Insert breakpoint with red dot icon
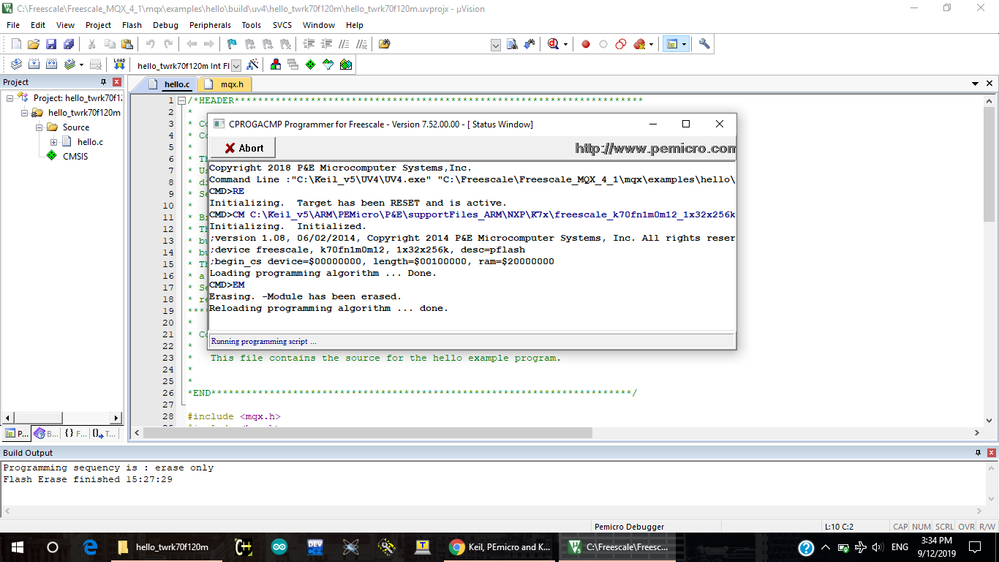The height and width of the screenshot is (562, 999). 586,44
